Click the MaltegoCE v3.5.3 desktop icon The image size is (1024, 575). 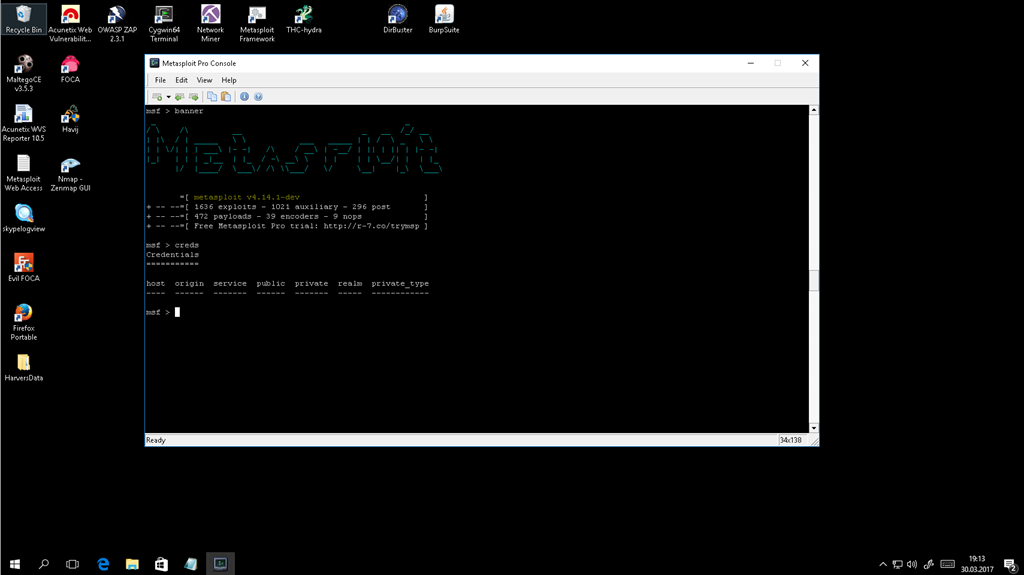coord(24,73)
